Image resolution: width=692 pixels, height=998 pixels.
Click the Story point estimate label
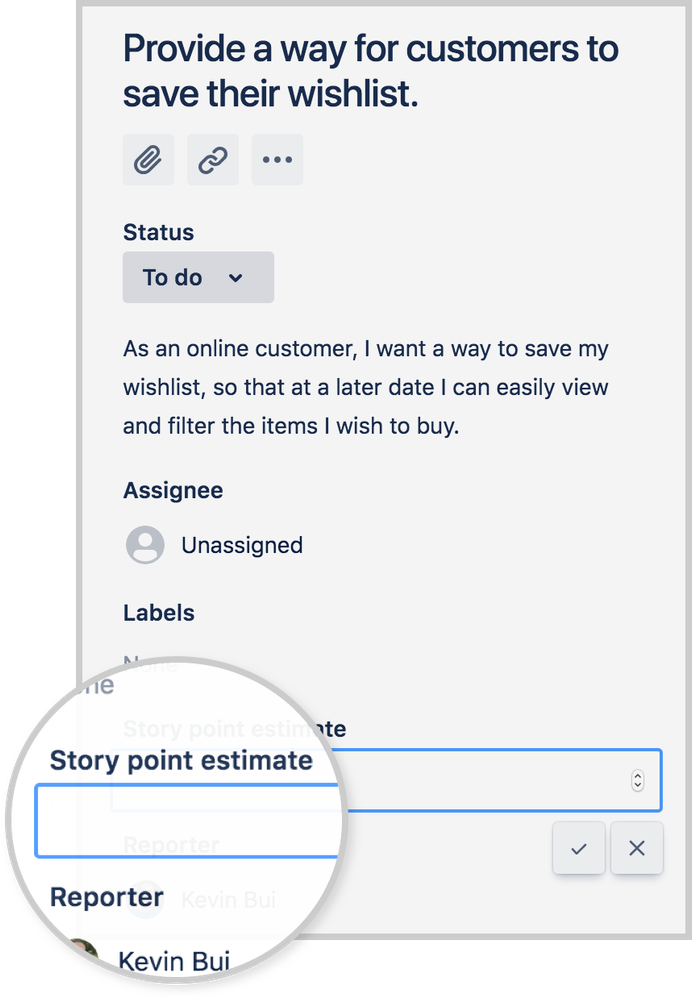click(182, 760)
